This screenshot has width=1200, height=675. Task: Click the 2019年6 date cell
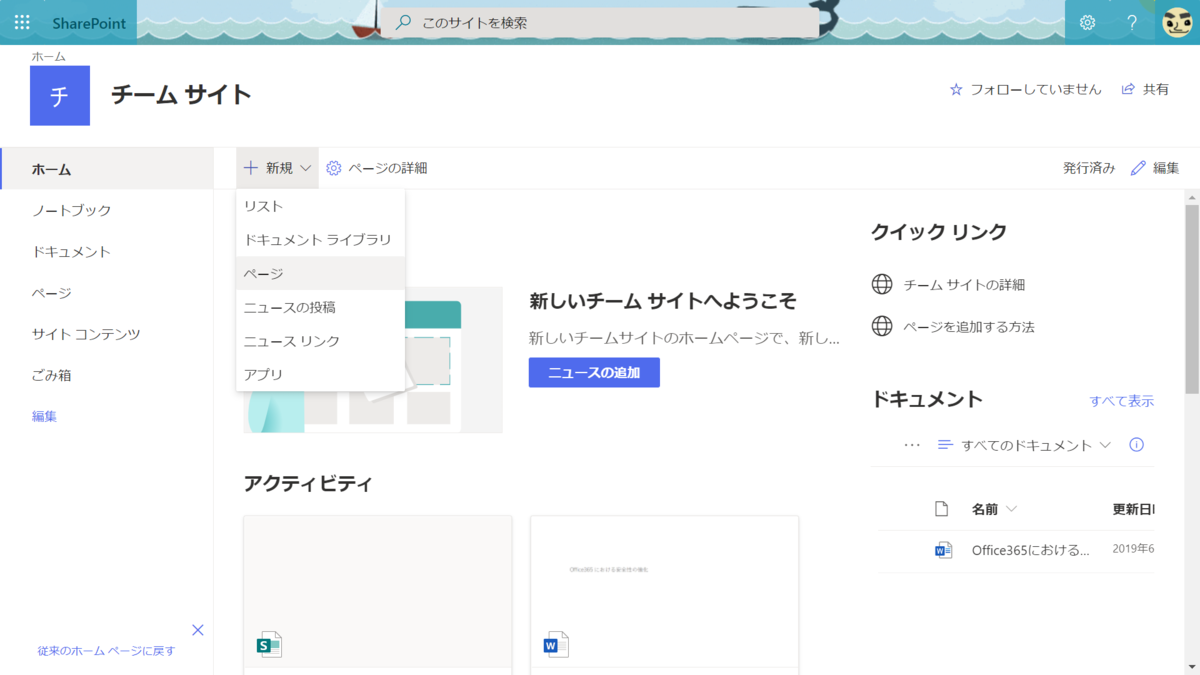(x=1133, y=550)
